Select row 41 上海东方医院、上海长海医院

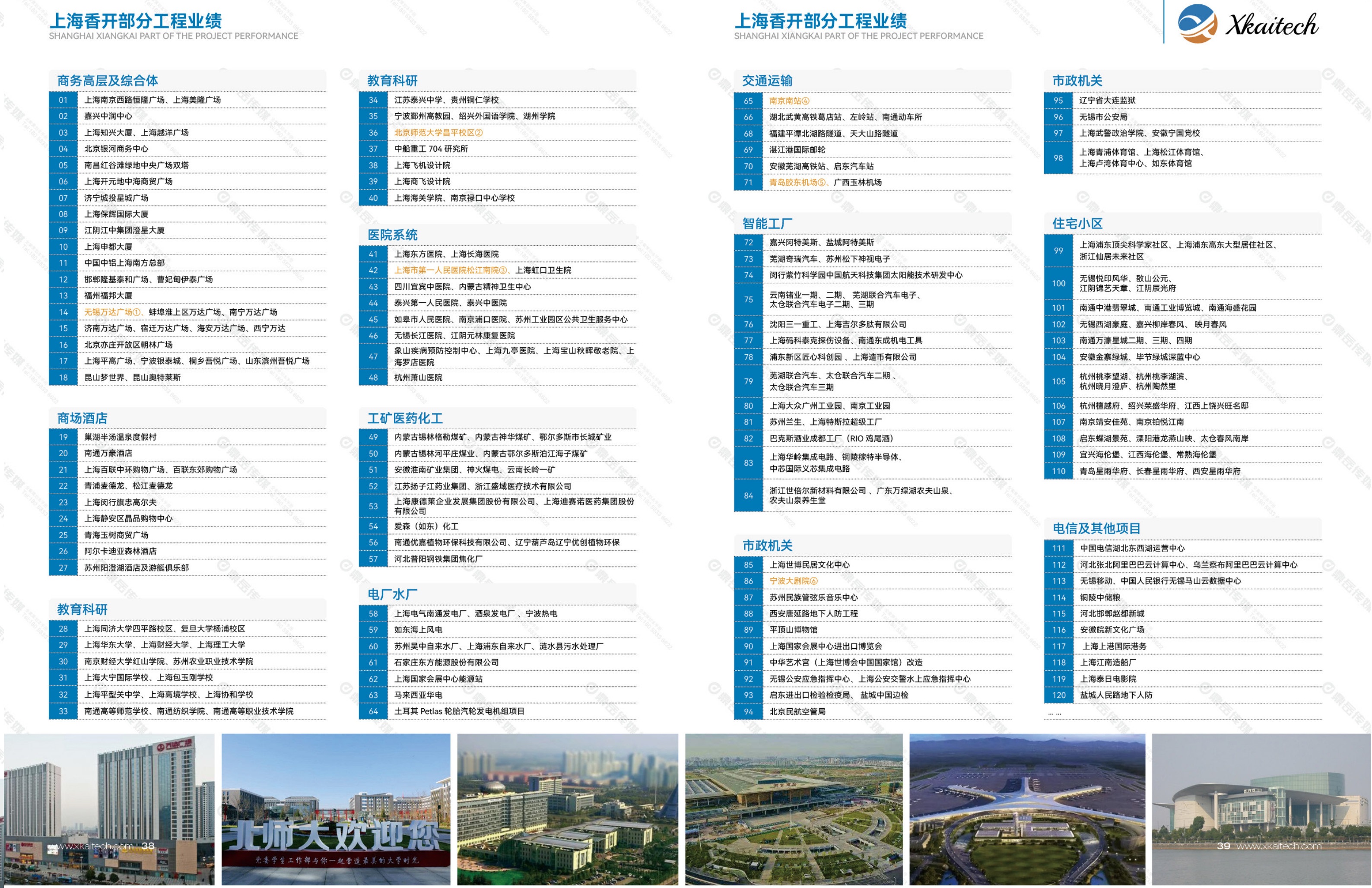pos(498,254)
